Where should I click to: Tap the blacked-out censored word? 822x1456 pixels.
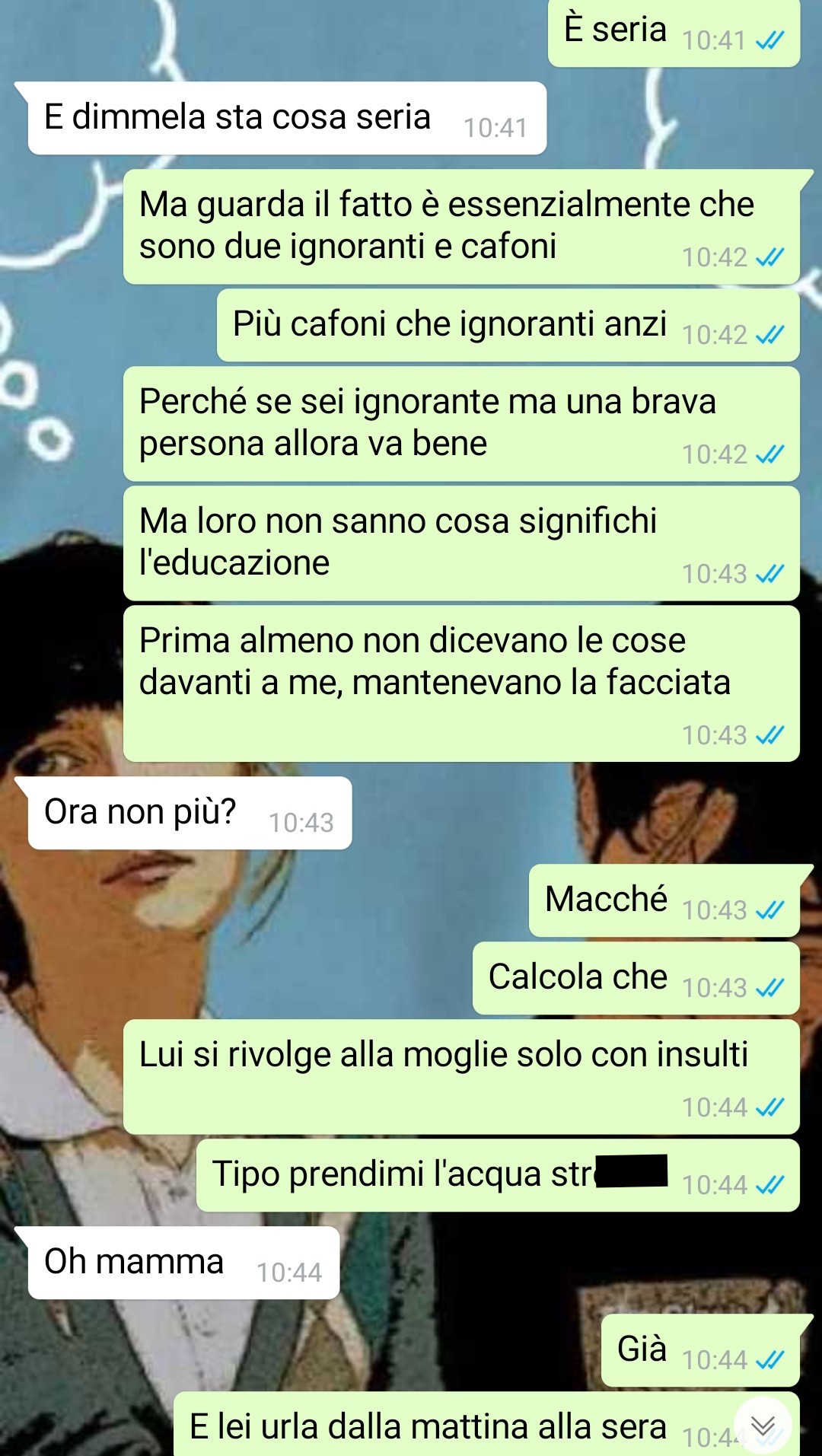(632, 1171)
